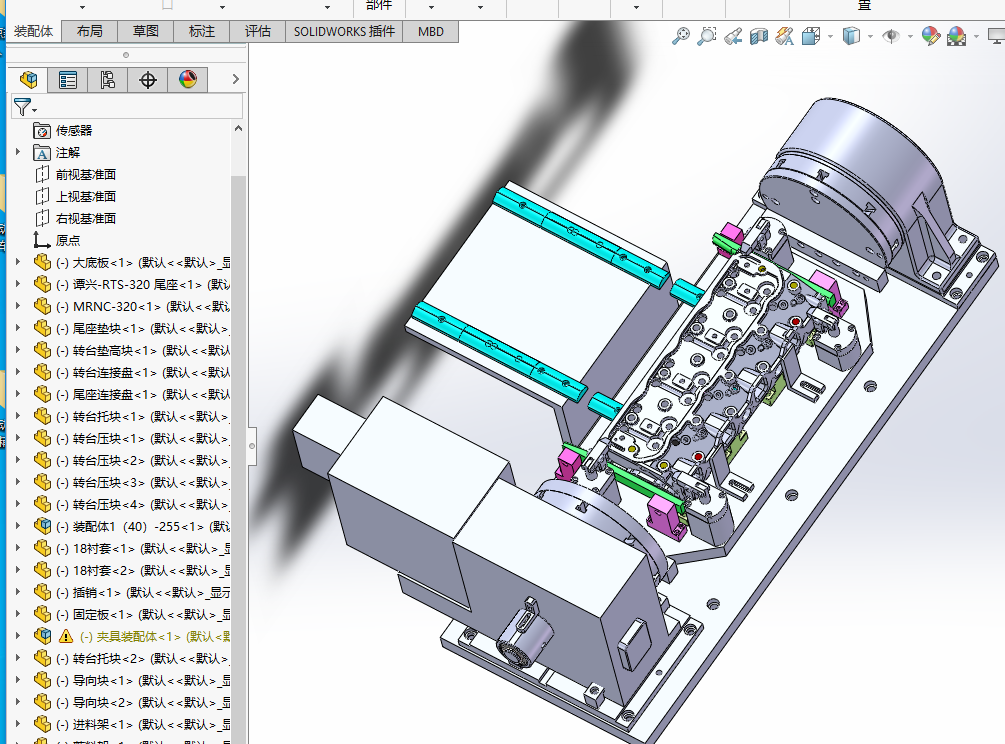Open the PropertyManager tab icon
Screen dimensions: 1005x744
(x=68, y=80)
